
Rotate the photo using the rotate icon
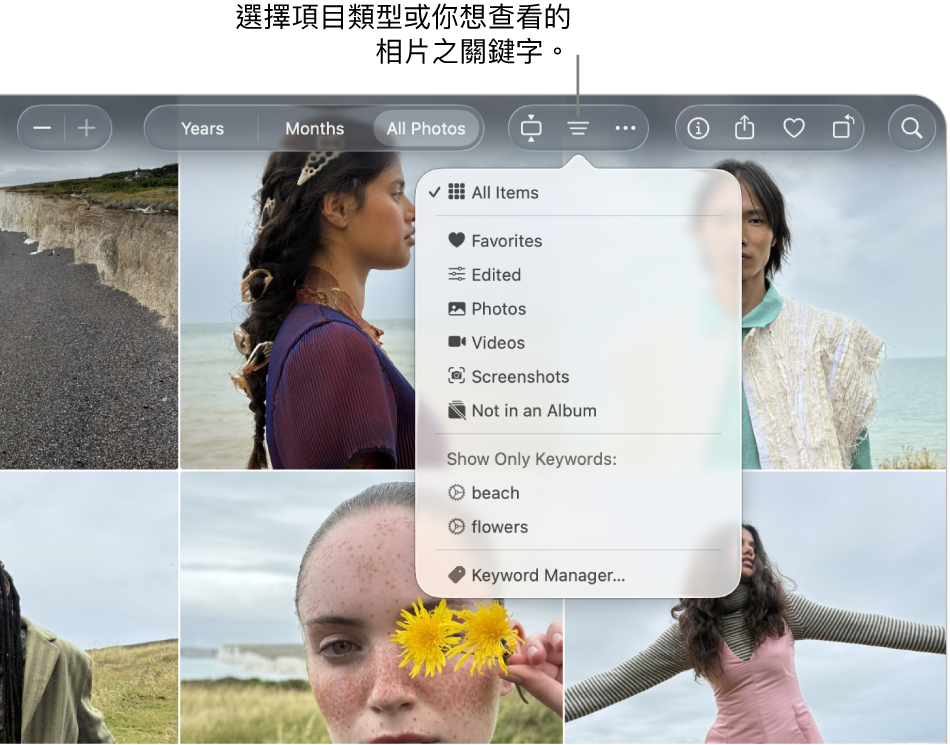point(843,127)
